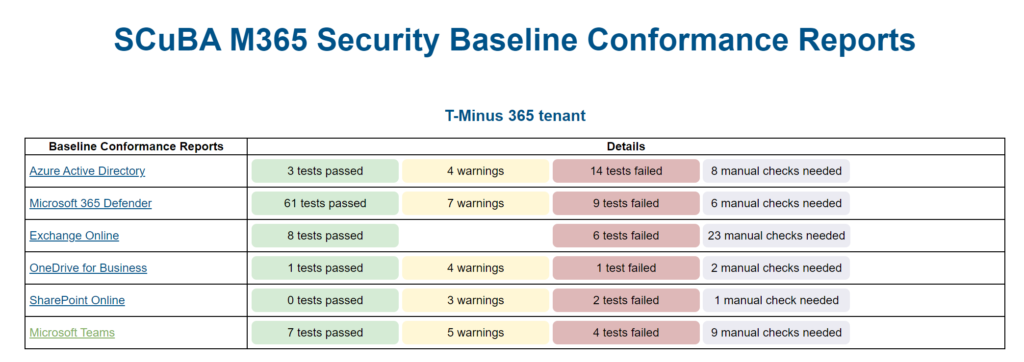Click the 7 warnings badge
The image size is (1024, 362).
[x=475, y=203]
